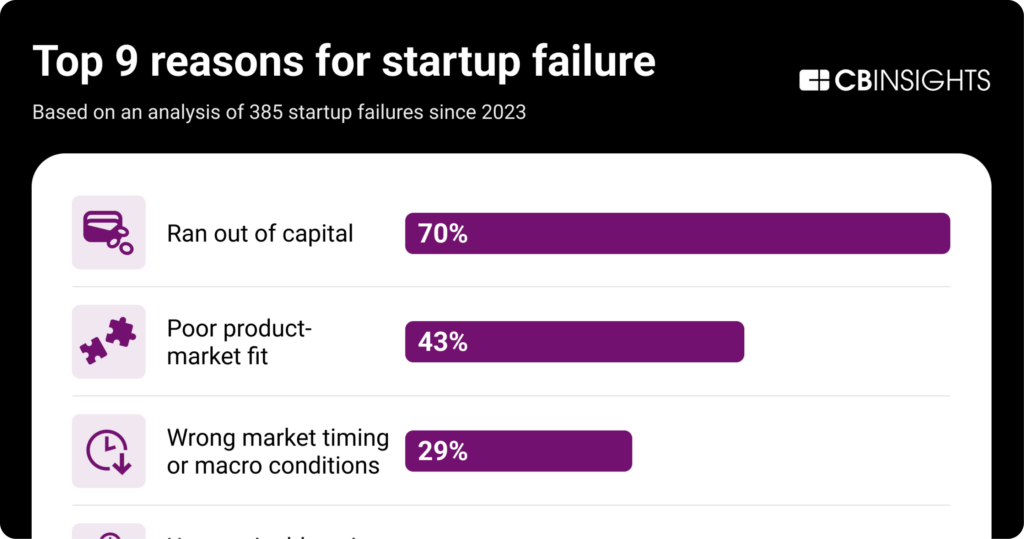Click the partially visible fourth row icon
Viewport: 1024px width, 539px height.
pos(108,533)
